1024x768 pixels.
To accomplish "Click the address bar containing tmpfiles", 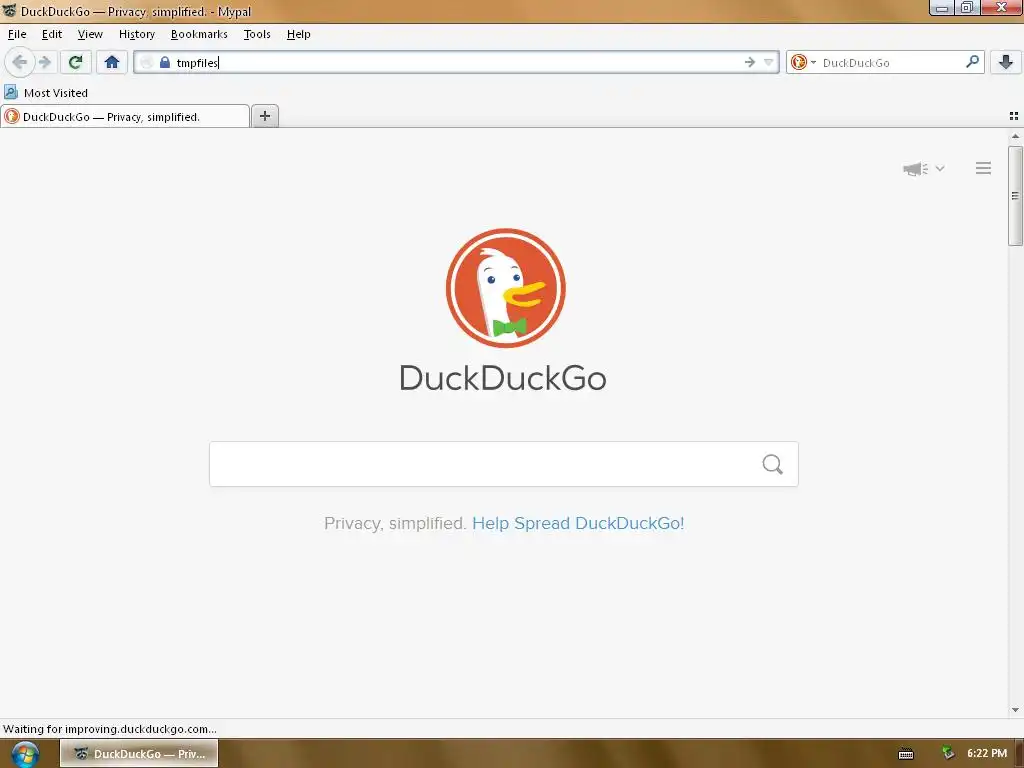I will 456,63.
